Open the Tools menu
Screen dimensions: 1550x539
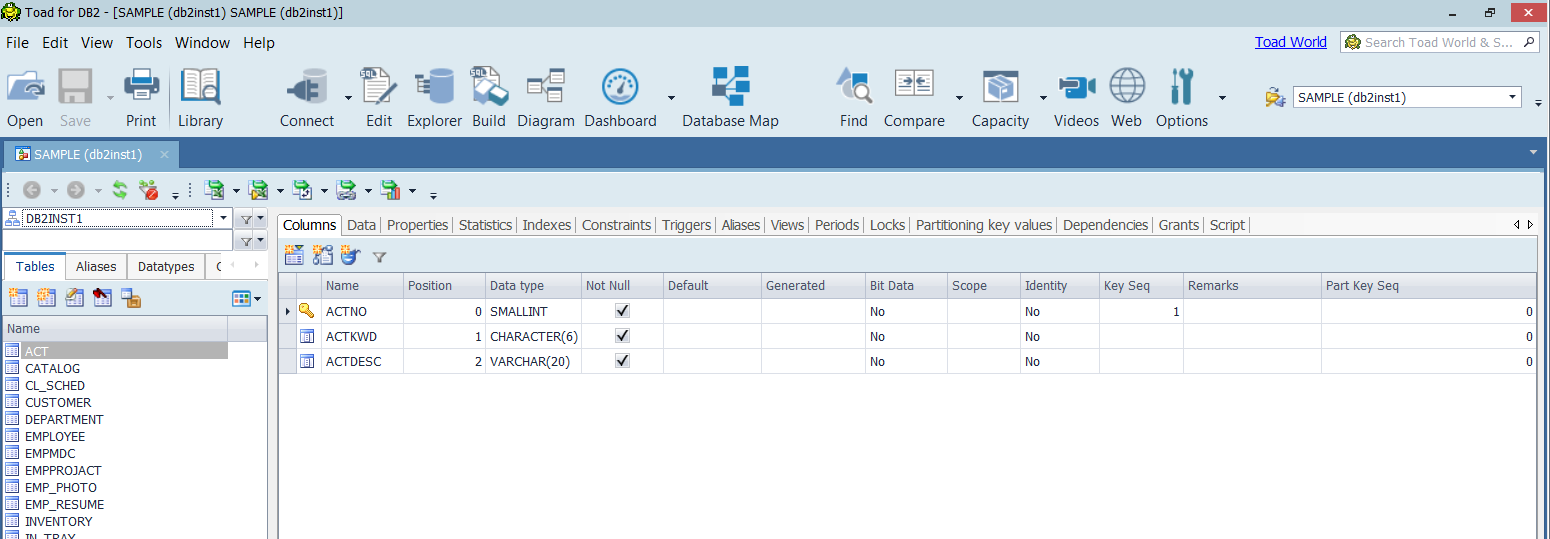point(144,43)
